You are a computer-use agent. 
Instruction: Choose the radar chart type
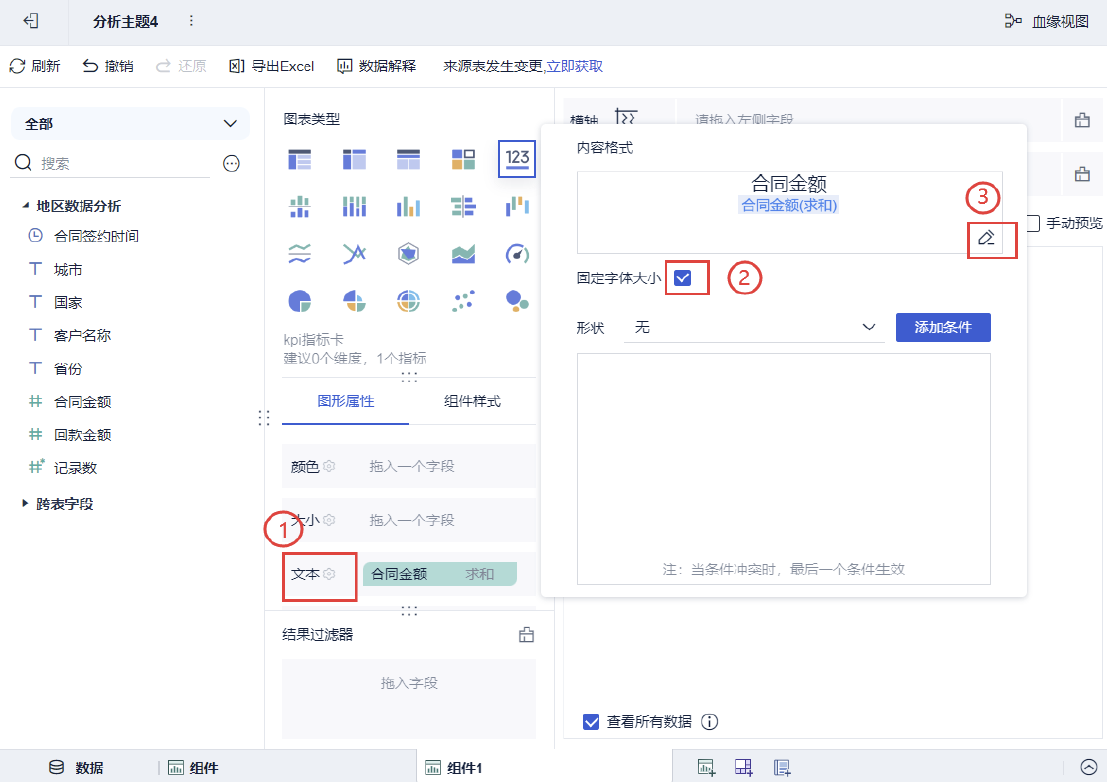click(409, 253)
